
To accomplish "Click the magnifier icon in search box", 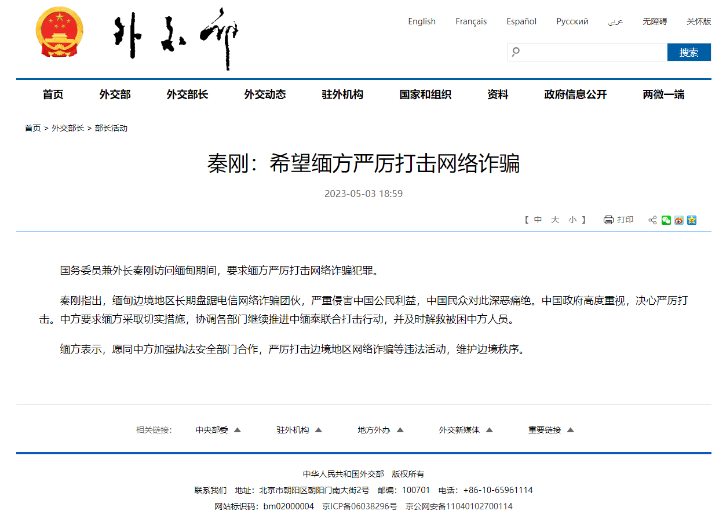I will click(x=516, y=53).
